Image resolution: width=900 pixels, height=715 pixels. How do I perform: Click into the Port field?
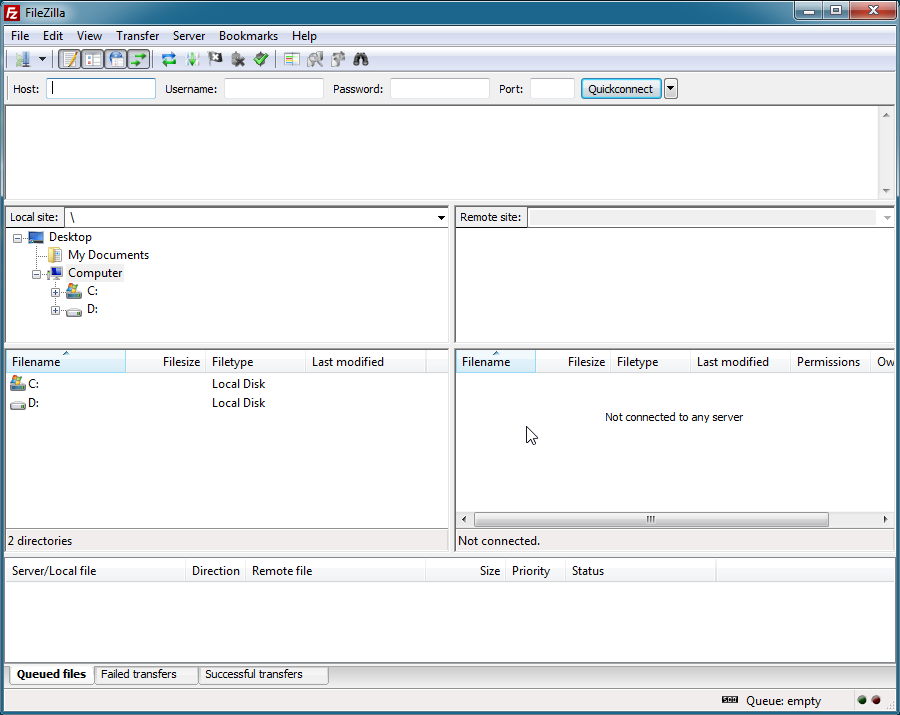point(552,88)
